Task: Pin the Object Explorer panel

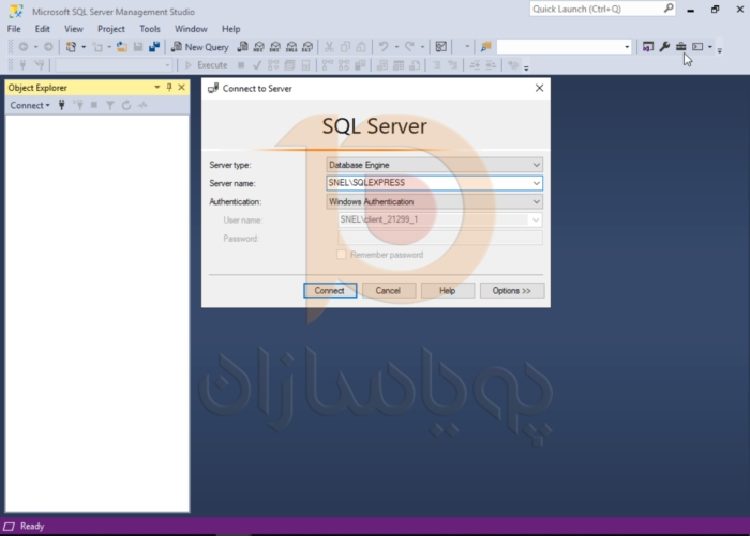Action: pyautogui.click(x=169, y=88)
